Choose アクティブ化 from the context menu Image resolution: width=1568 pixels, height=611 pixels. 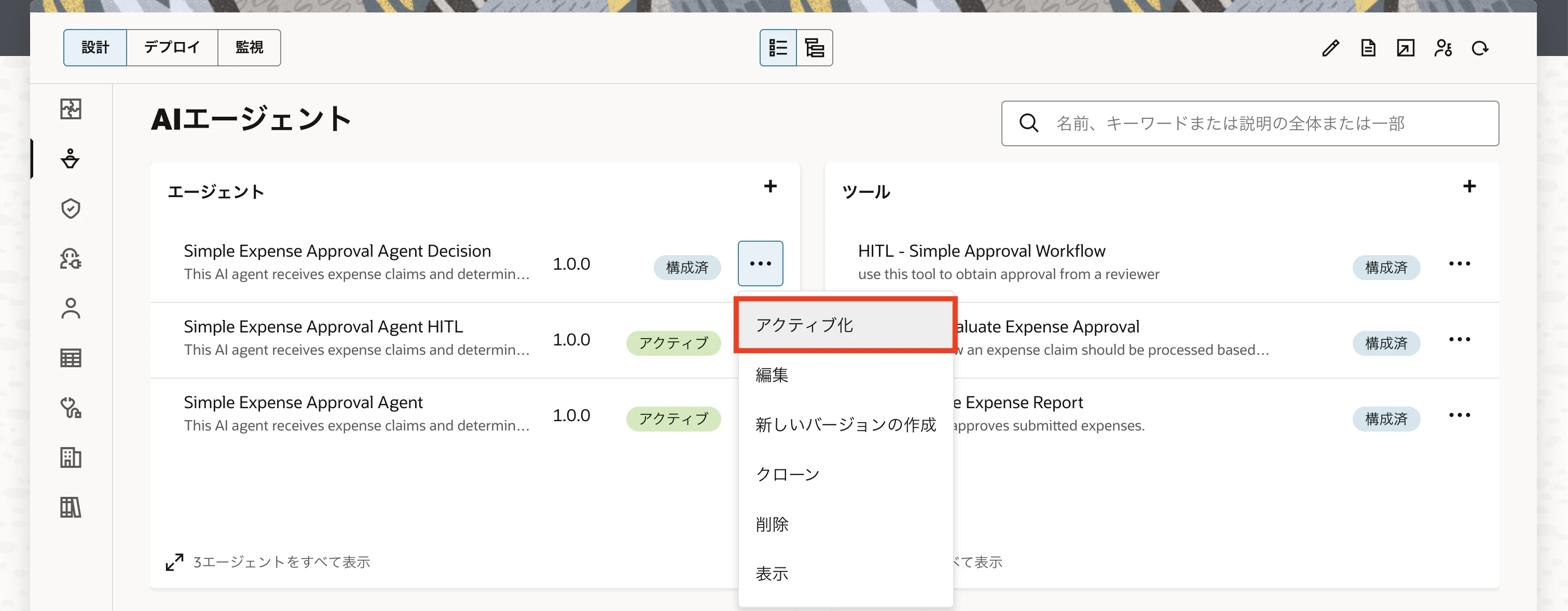(845, 325)
